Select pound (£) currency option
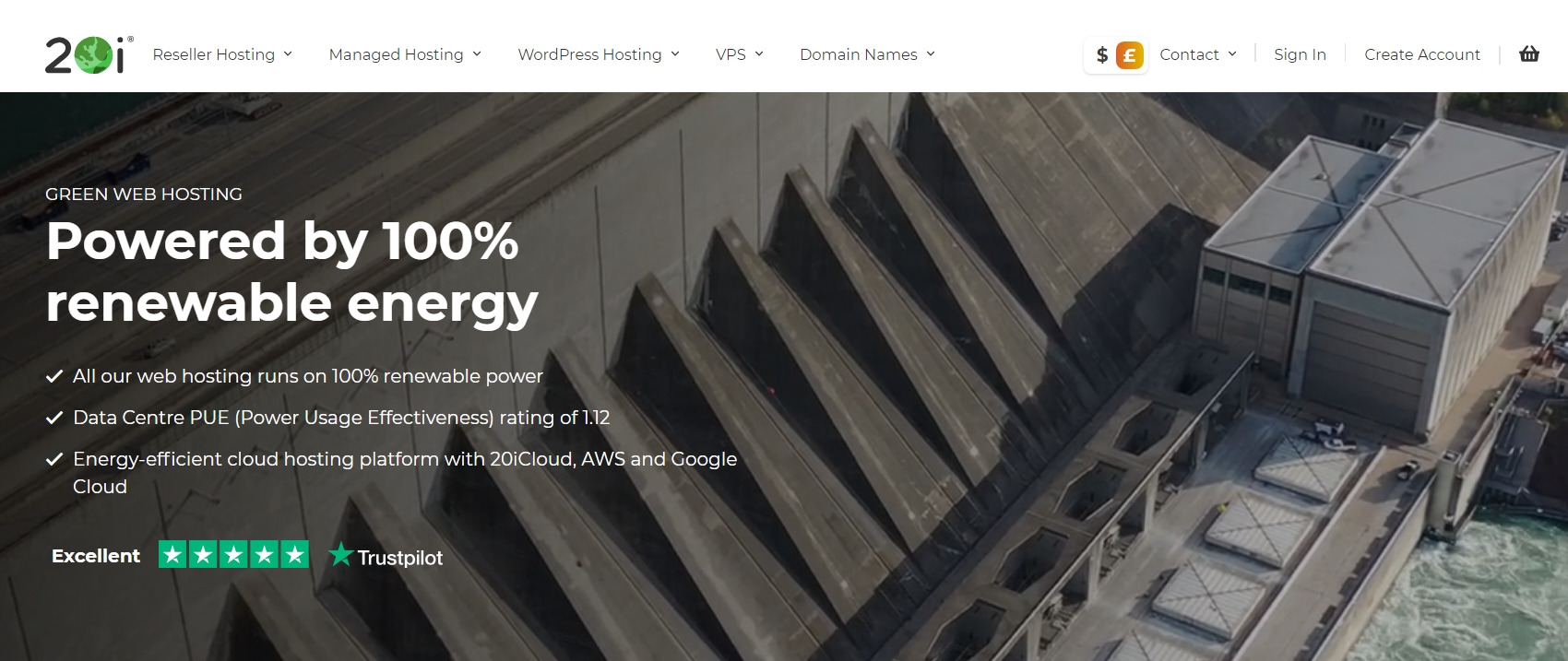1568x661 pixels. [1129, 55]
